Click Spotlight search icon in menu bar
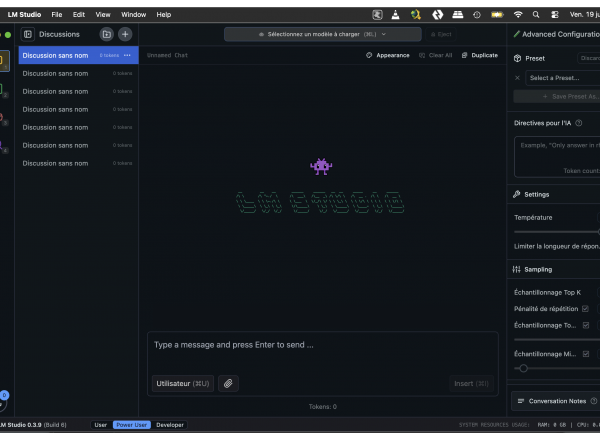The width and height of the screenshot is (600, 433). click(536, 15)
